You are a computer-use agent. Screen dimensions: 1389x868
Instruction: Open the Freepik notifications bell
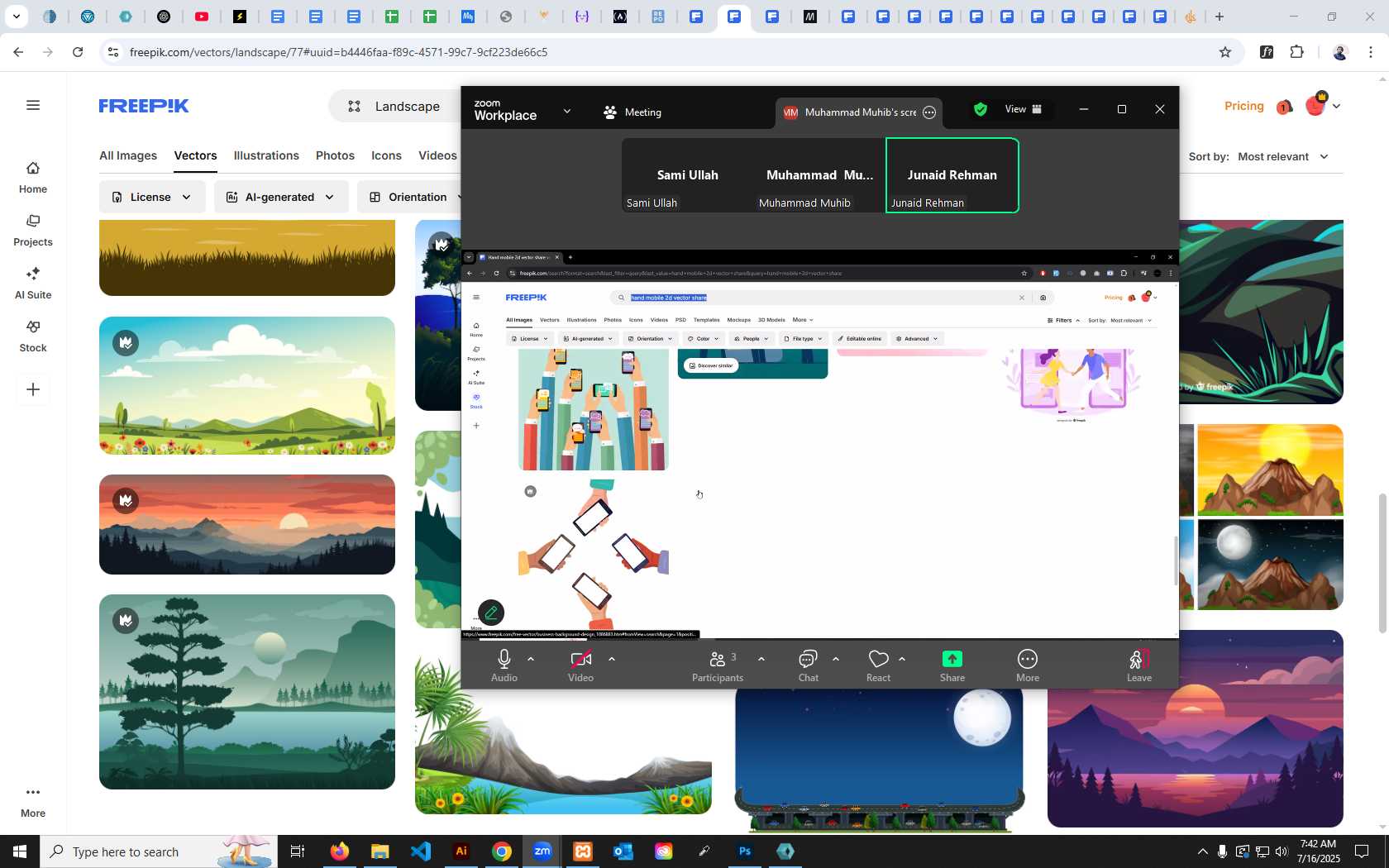pyautogui.click(x=1284, y=107)
